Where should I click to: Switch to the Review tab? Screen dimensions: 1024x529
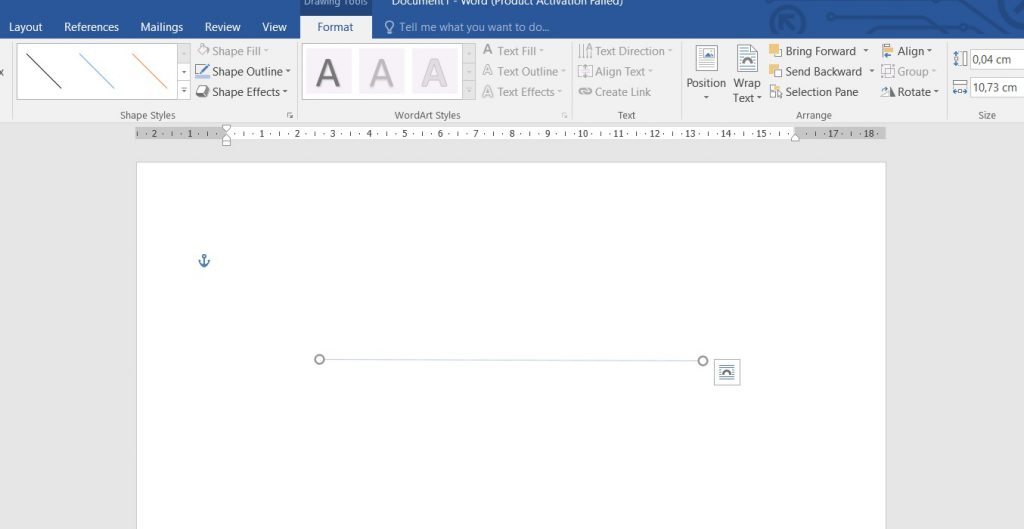point(223,27)
